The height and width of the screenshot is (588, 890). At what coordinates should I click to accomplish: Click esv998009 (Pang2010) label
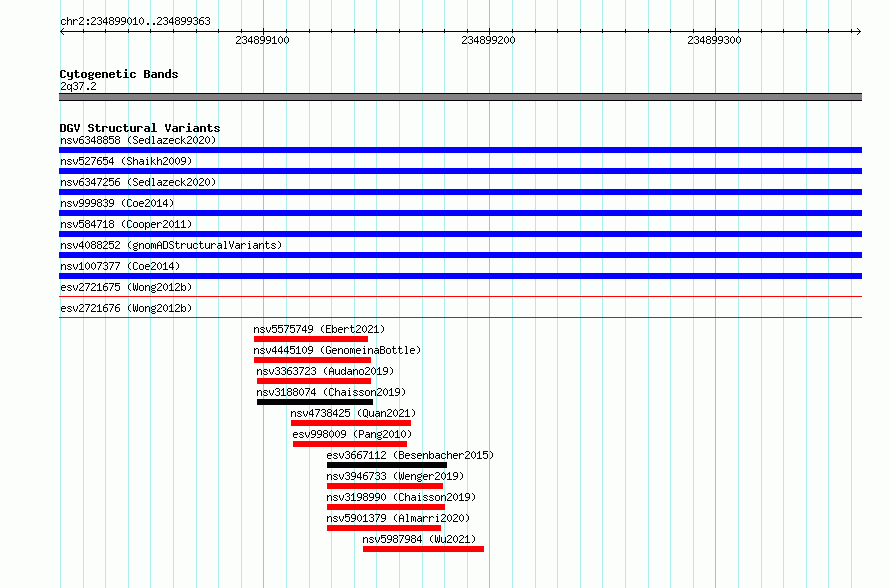352,434
